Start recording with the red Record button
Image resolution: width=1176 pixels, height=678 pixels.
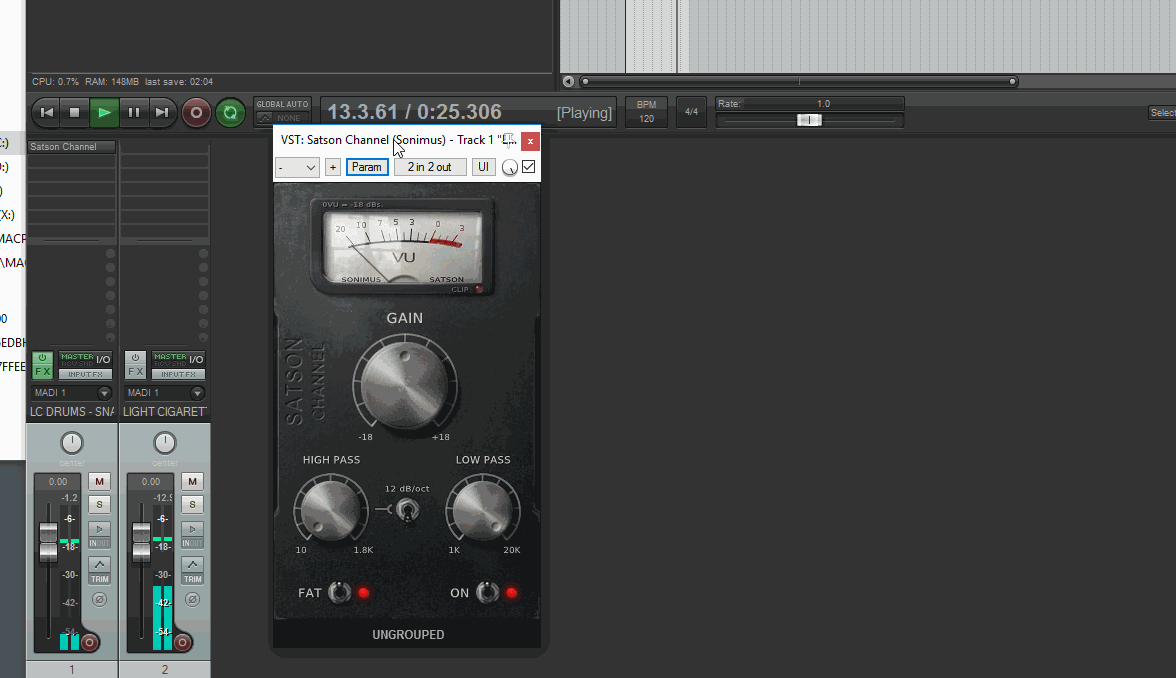click(x=196, y=112)
